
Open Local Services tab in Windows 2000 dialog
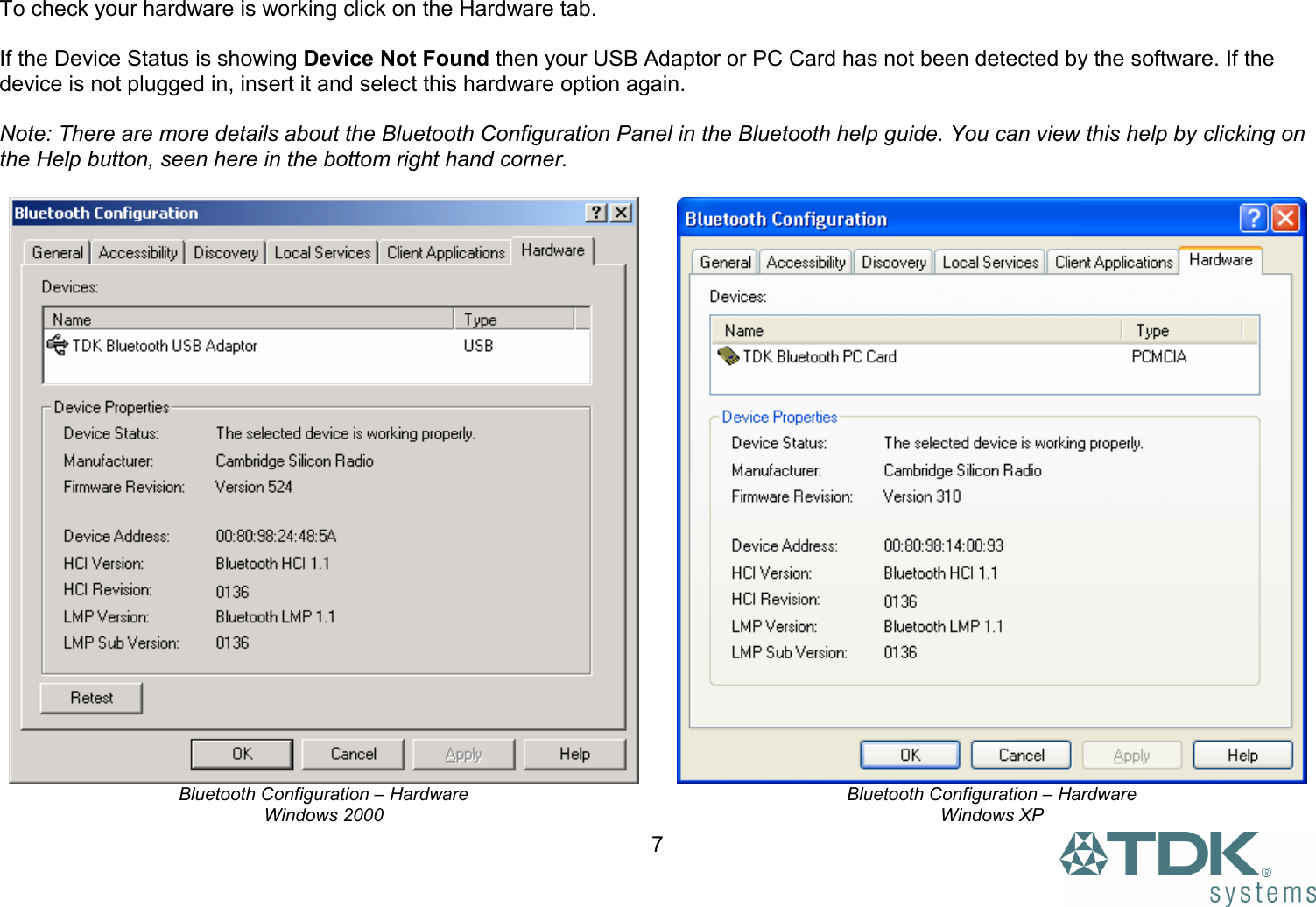[x=322, y=252]
